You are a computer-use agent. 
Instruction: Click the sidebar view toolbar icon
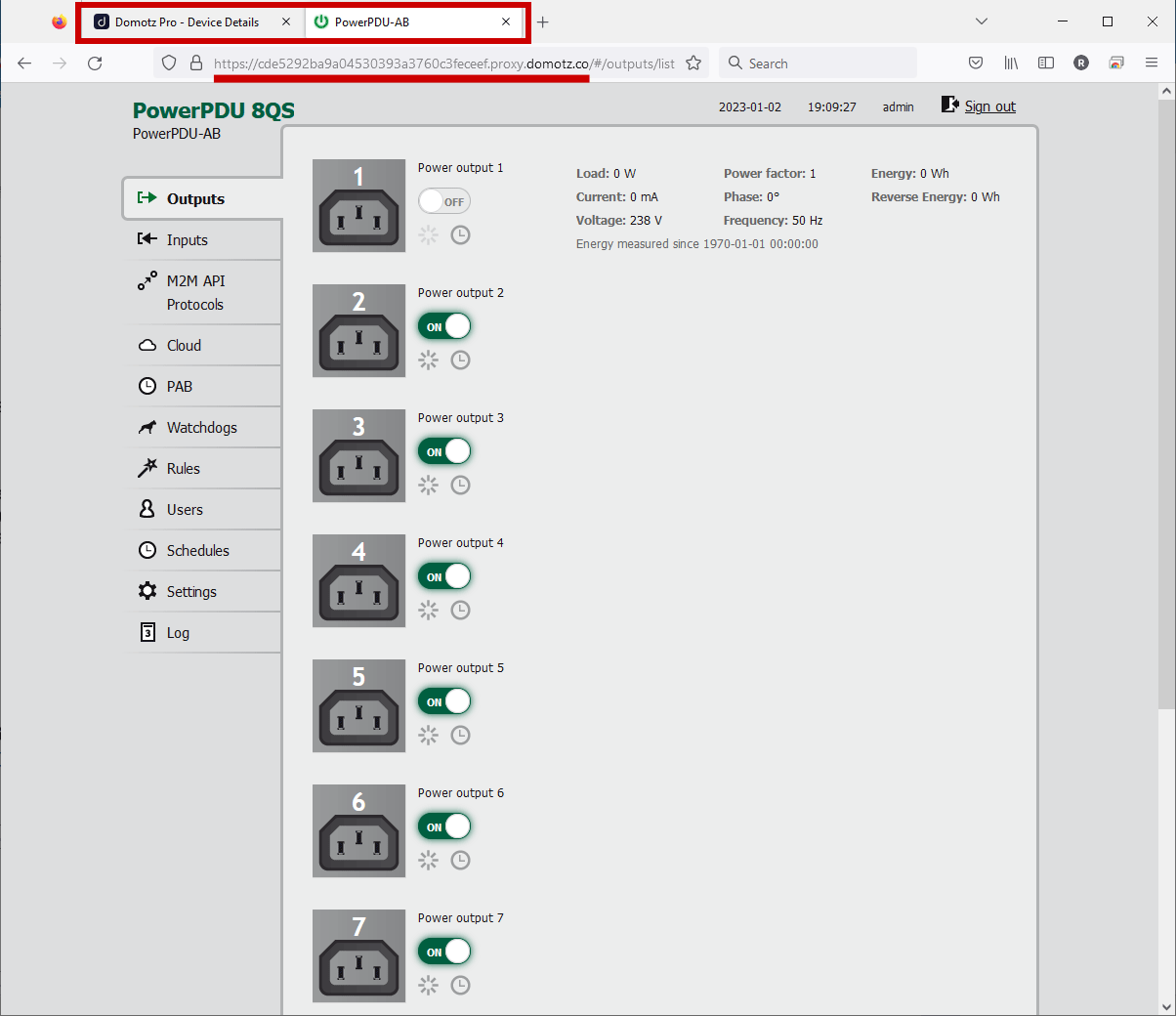[1046, 63]
